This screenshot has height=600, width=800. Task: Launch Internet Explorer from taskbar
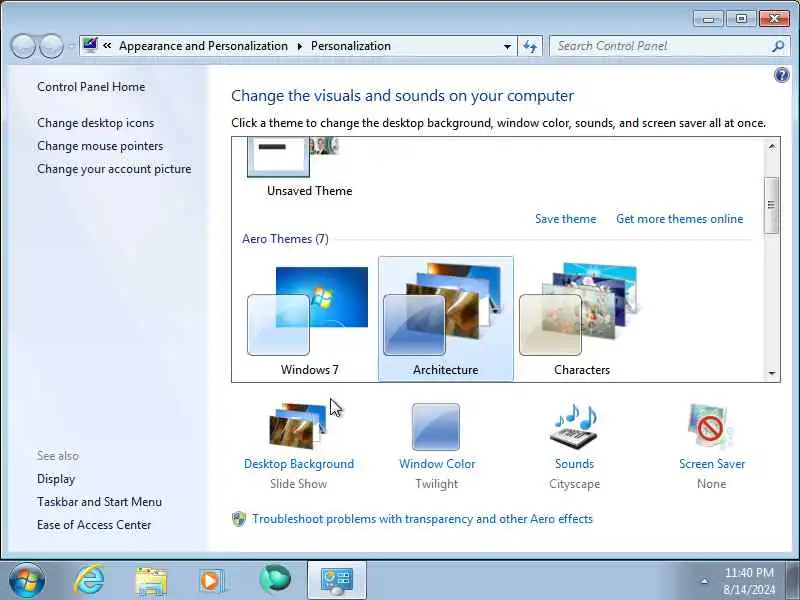click(x=89, y=580)
